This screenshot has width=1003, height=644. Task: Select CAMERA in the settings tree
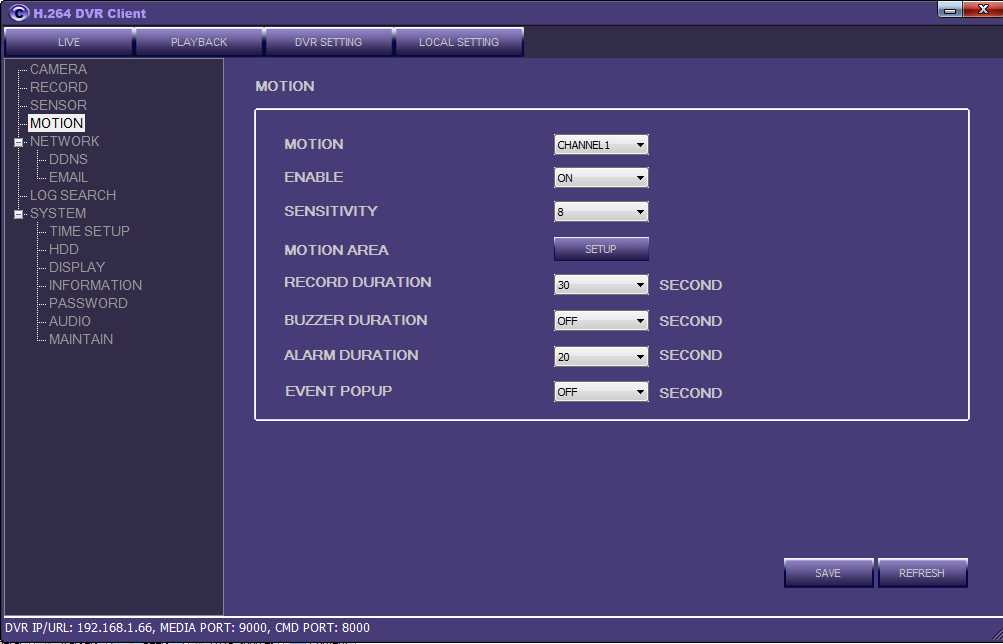[x=58, y=69]
